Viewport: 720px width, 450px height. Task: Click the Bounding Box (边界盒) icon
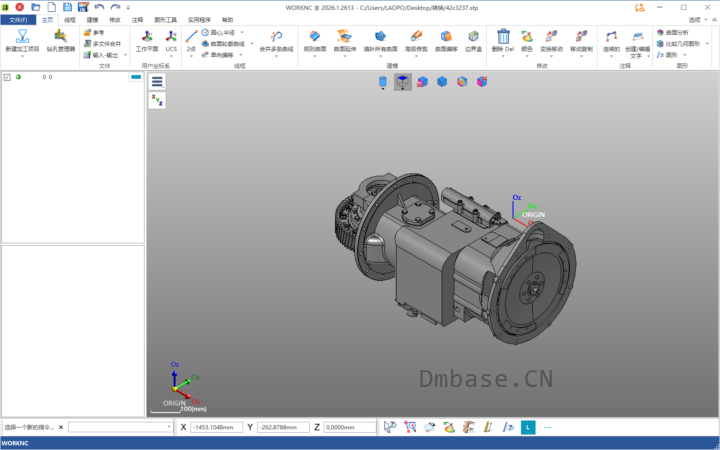pos(473,36)
